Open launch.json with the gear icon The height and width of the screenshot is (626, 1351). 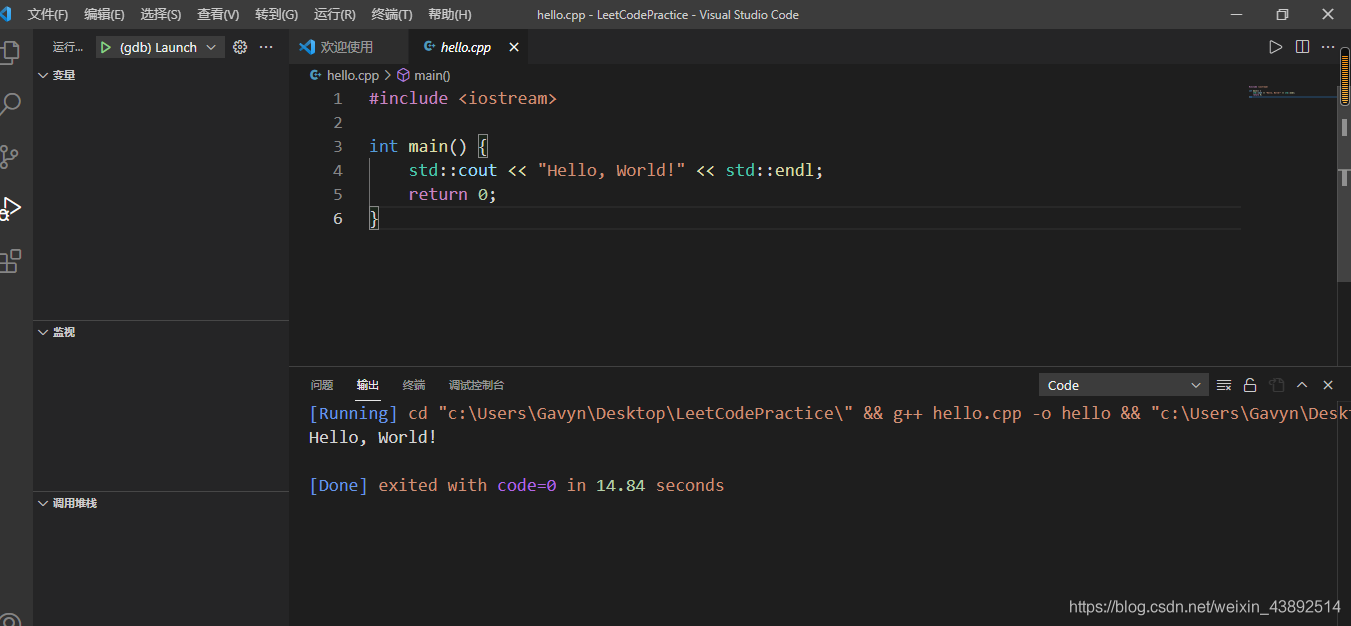click(x=240, y=47)
